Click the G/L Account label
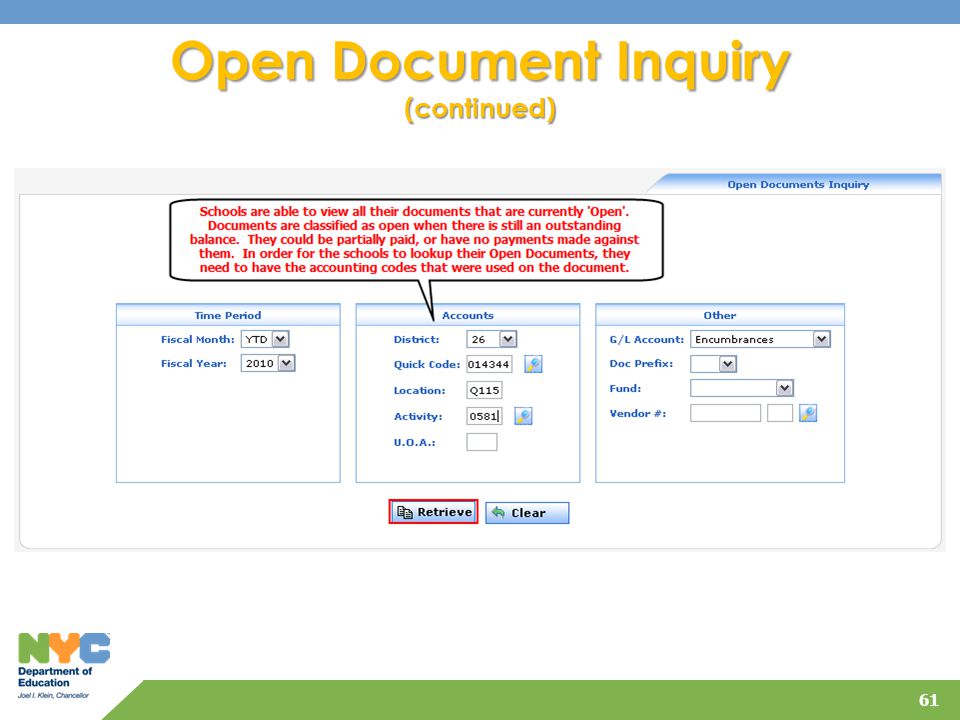 (x=647, y=339)
